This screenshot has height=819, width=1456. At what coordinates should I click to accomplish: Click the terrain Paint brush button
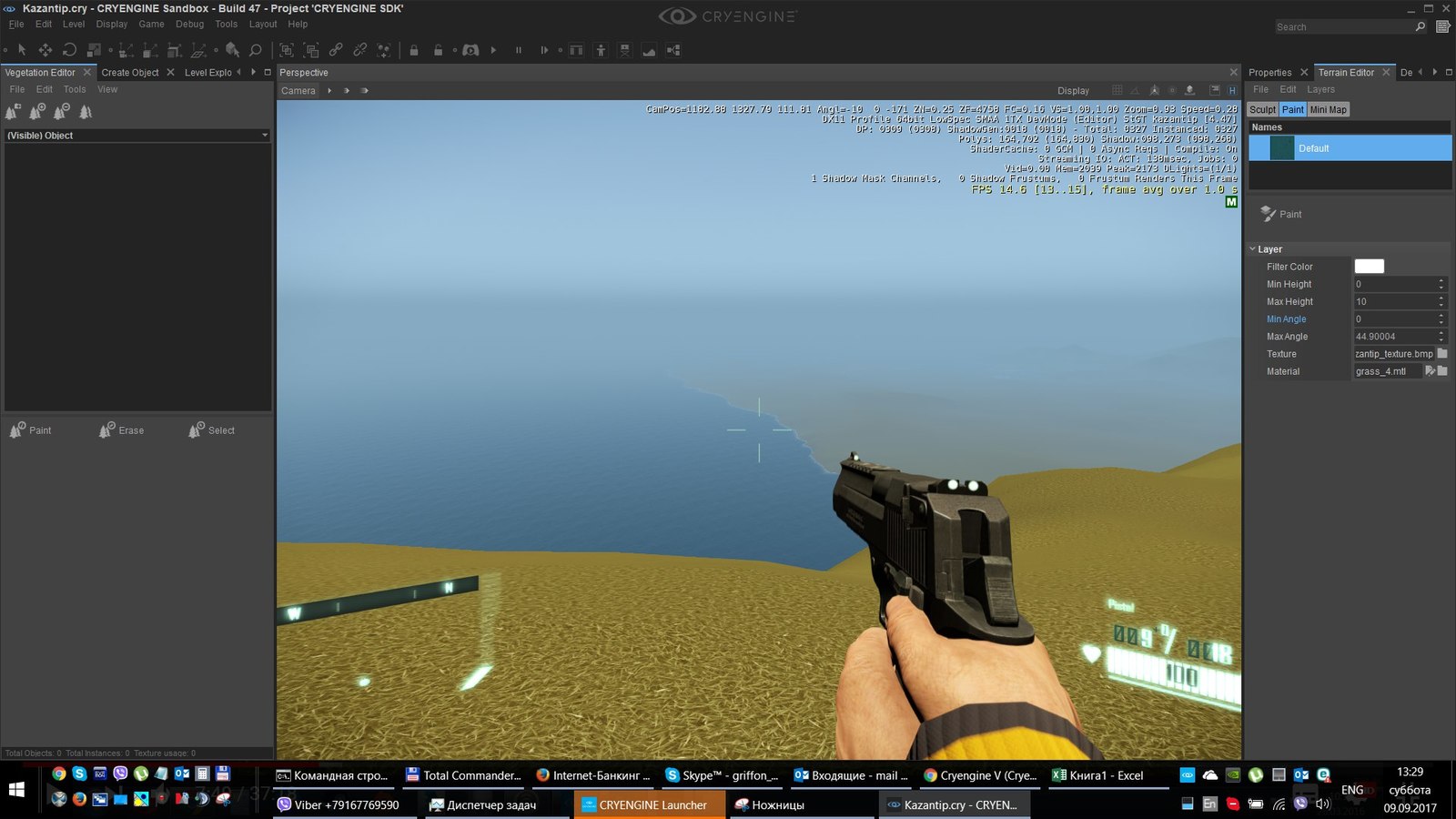pos(1281,214)
